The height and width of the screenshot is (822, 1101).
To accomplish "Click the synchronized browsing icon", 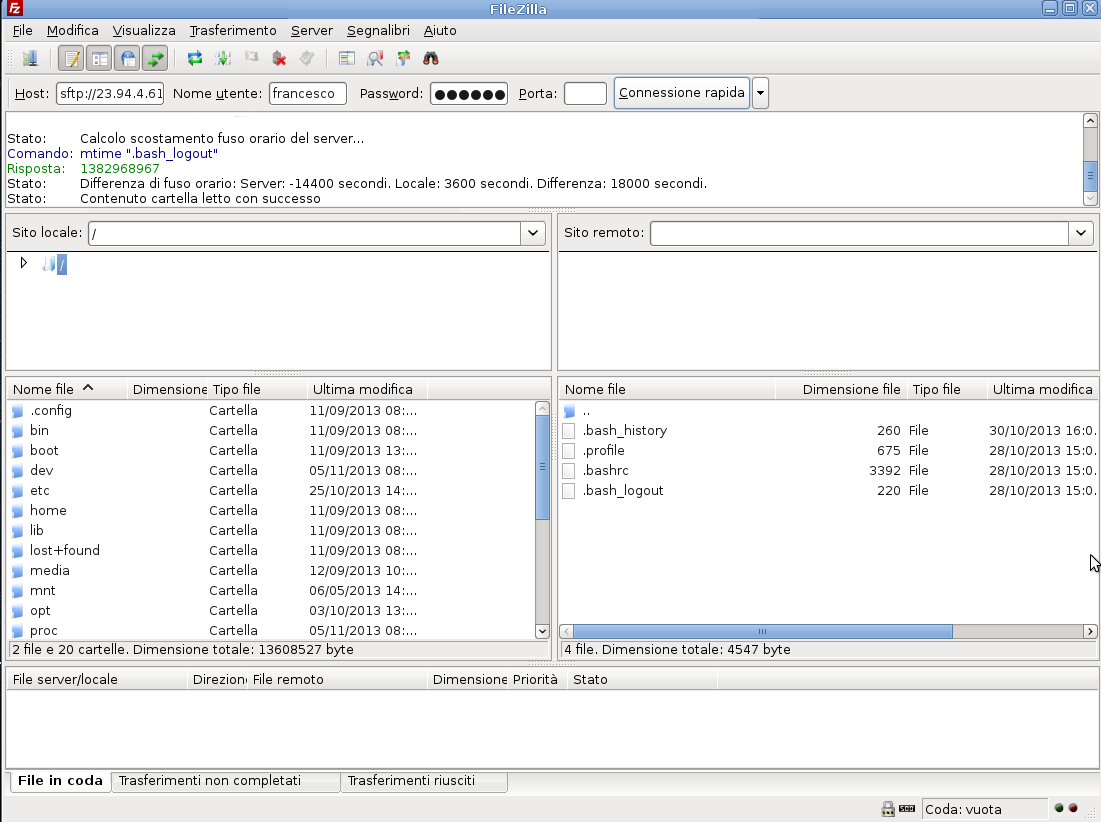I will coord(403,58).
